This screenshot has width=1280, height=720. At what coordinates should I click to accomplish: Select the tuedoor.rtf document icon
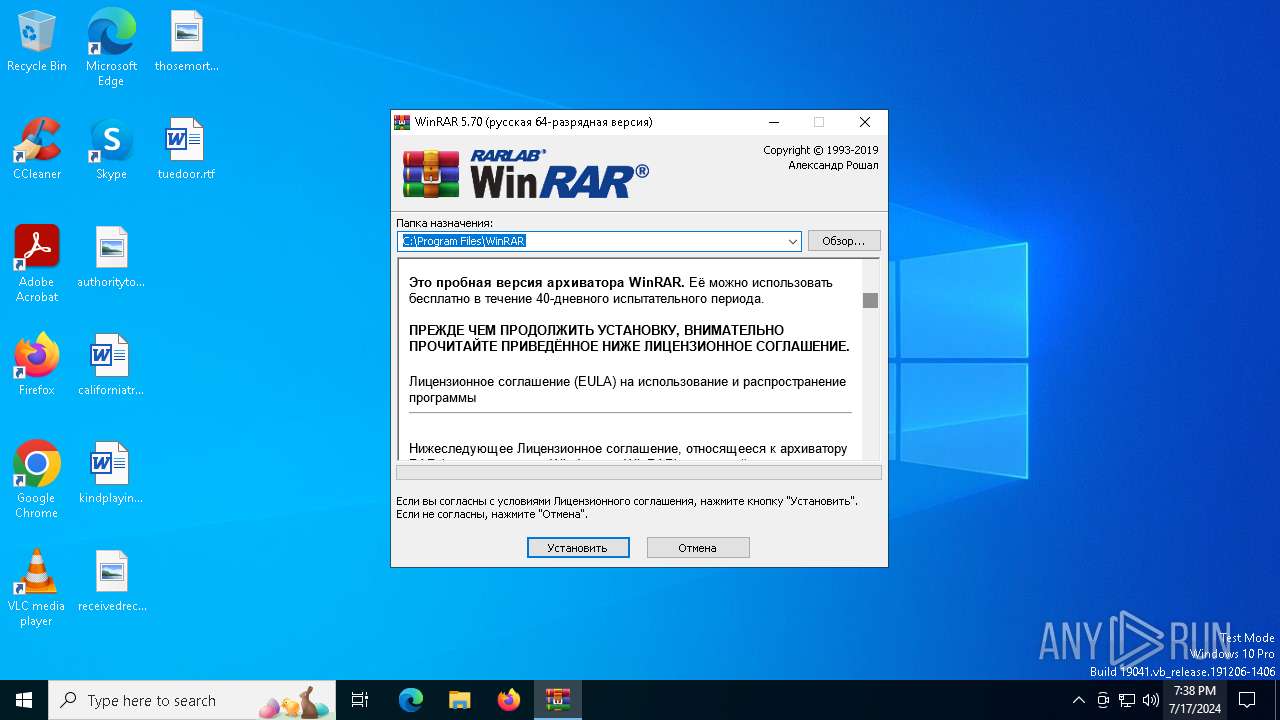[186, 150]
